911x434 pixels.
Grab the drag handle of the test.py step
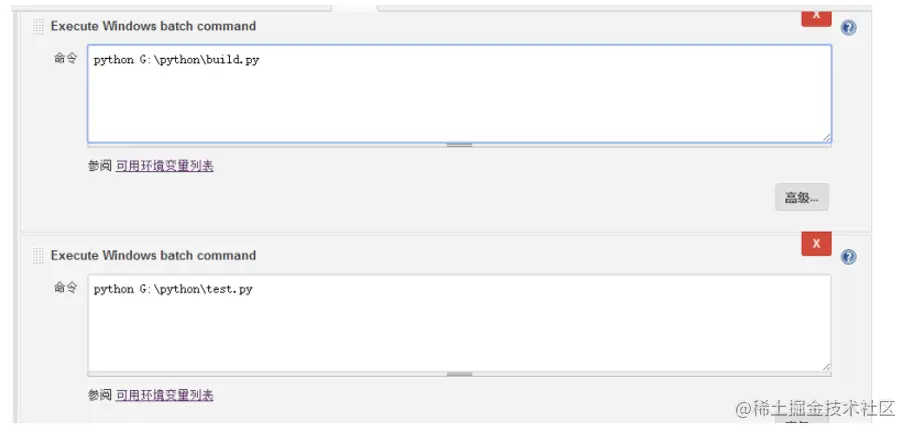38,256
